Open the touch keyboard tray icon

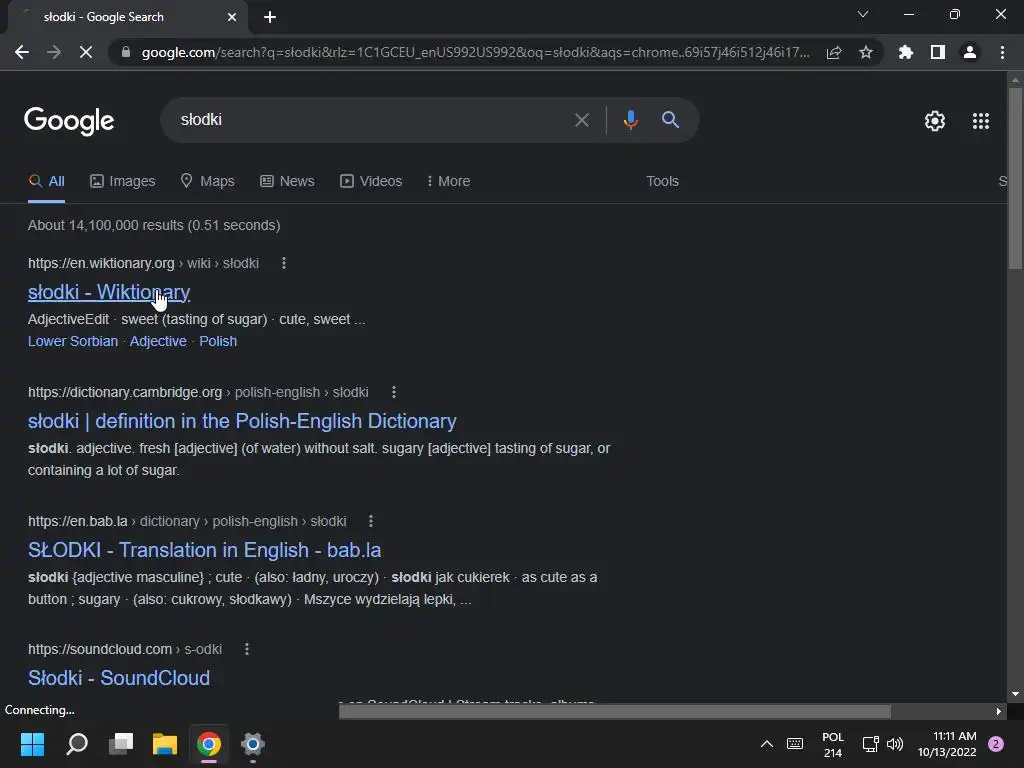pos(795,744)
